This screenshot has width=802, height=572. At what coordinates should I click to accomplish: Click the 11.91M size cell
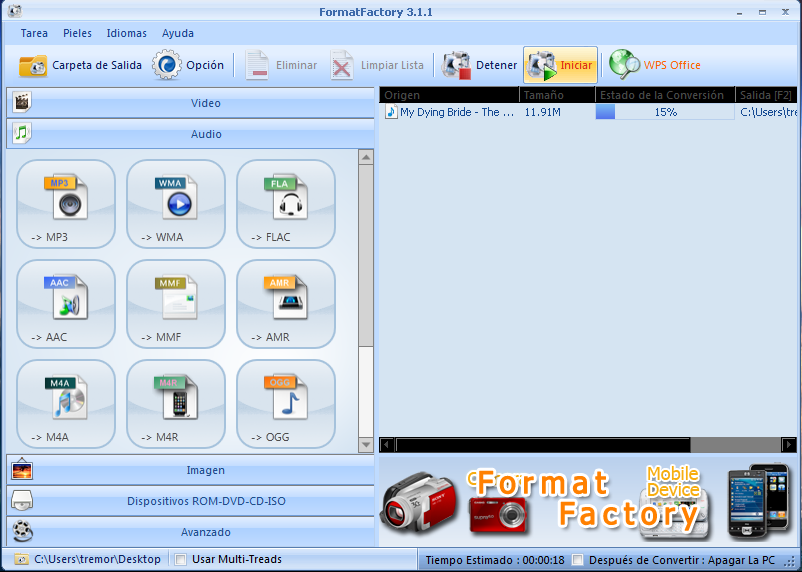click(542, 112)
